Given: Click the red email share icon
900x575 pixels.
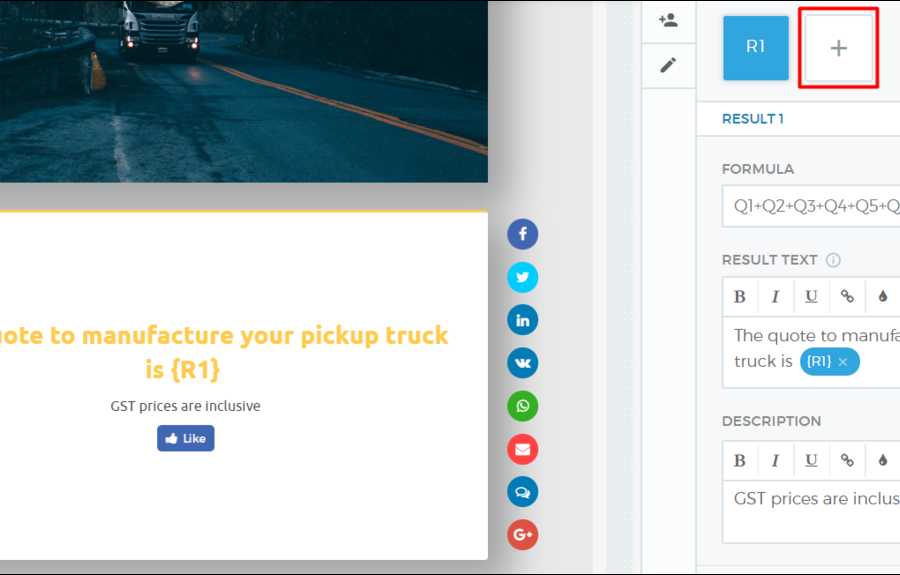Looking at the screenshot, I should [x=522, y=449].
